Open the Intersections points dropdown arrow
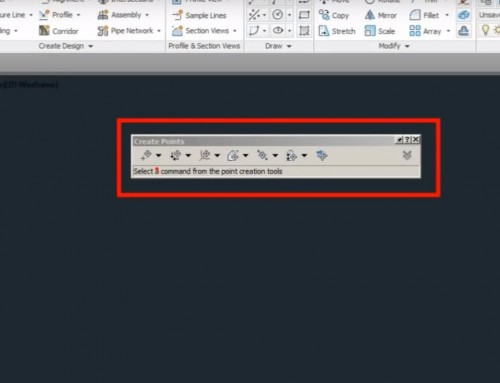The image size is (500, 383). [x=188, y=155]
